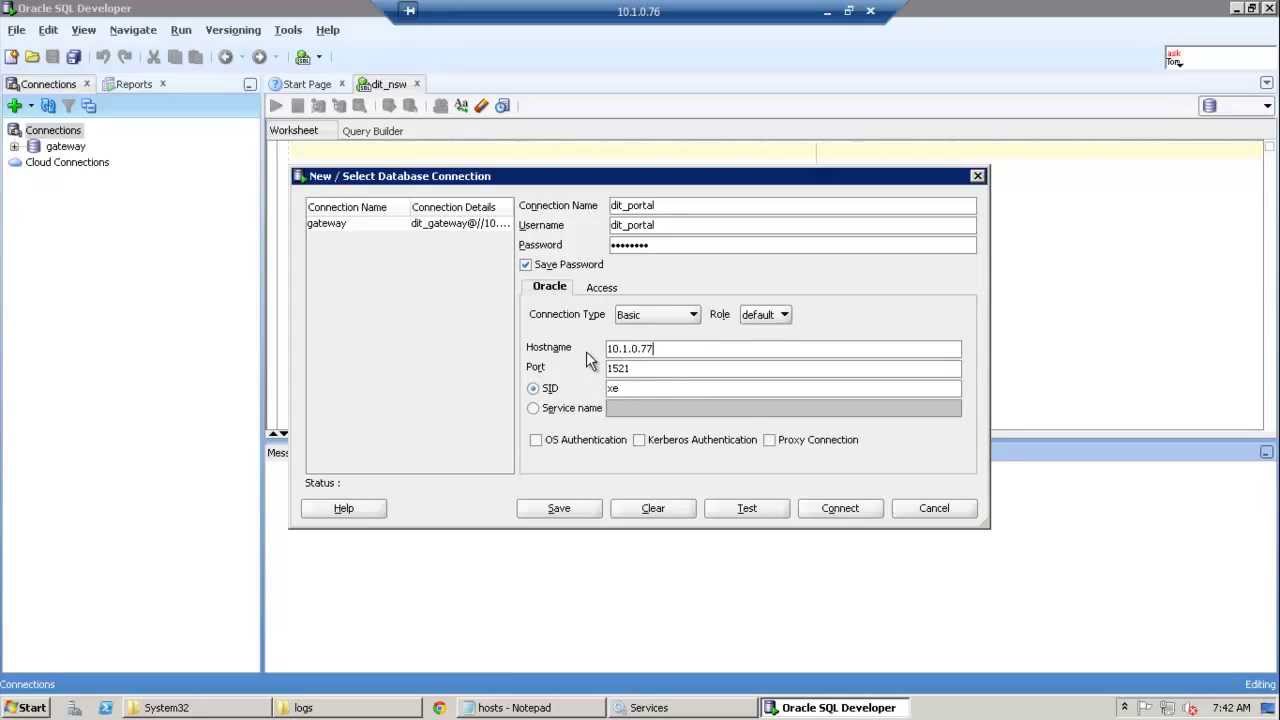
Task: Open the Navigate menu
Action: pos(133,30)
